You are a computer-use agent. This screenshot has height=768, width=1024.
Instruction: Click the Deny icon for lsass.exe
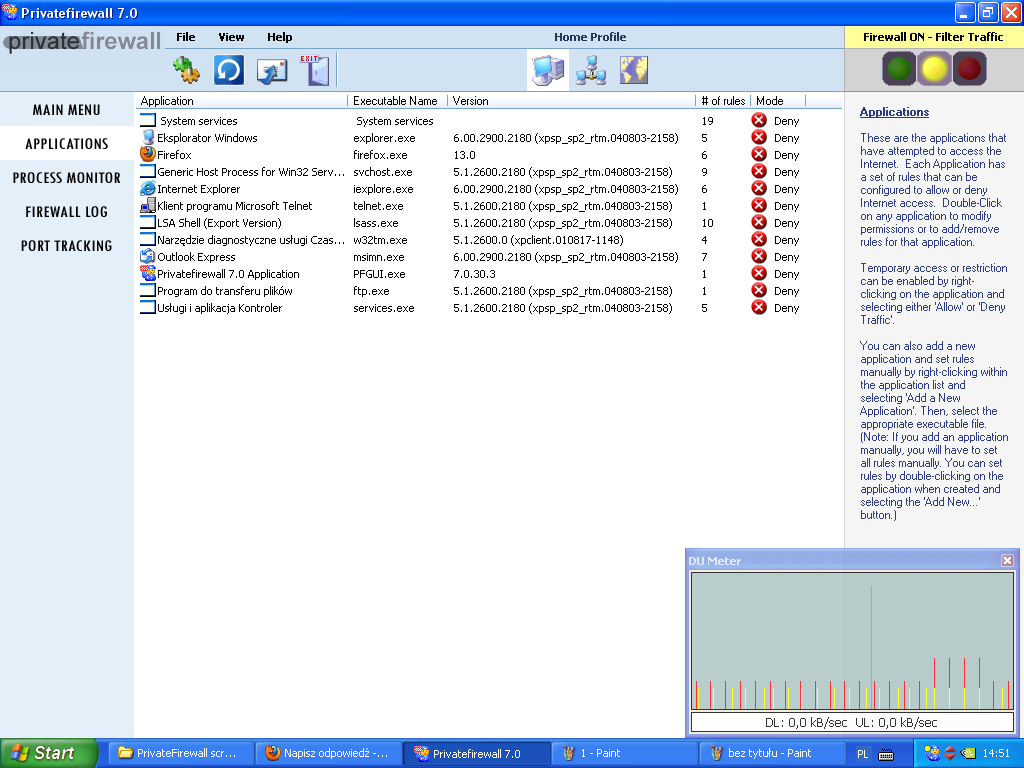pyautogui.click(x=759, y=222)
